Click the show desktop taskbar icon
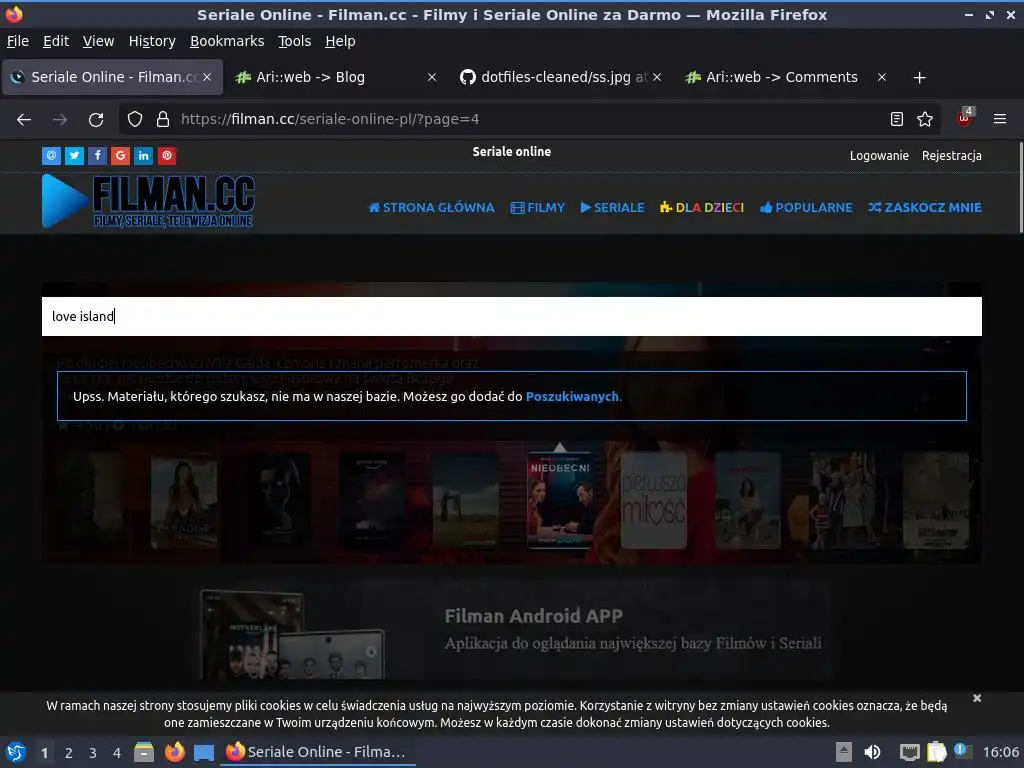The image size is (1024, 768). (x=204, y=752)
